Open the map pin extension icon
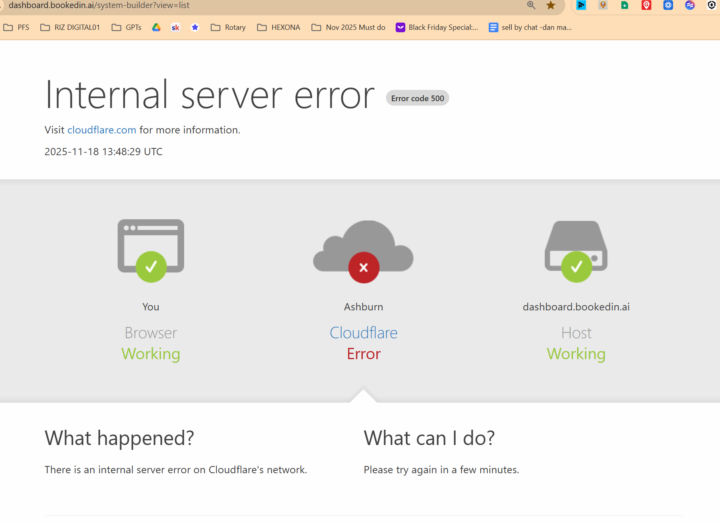This screenshot has height=522, width=720. point(602,5)
